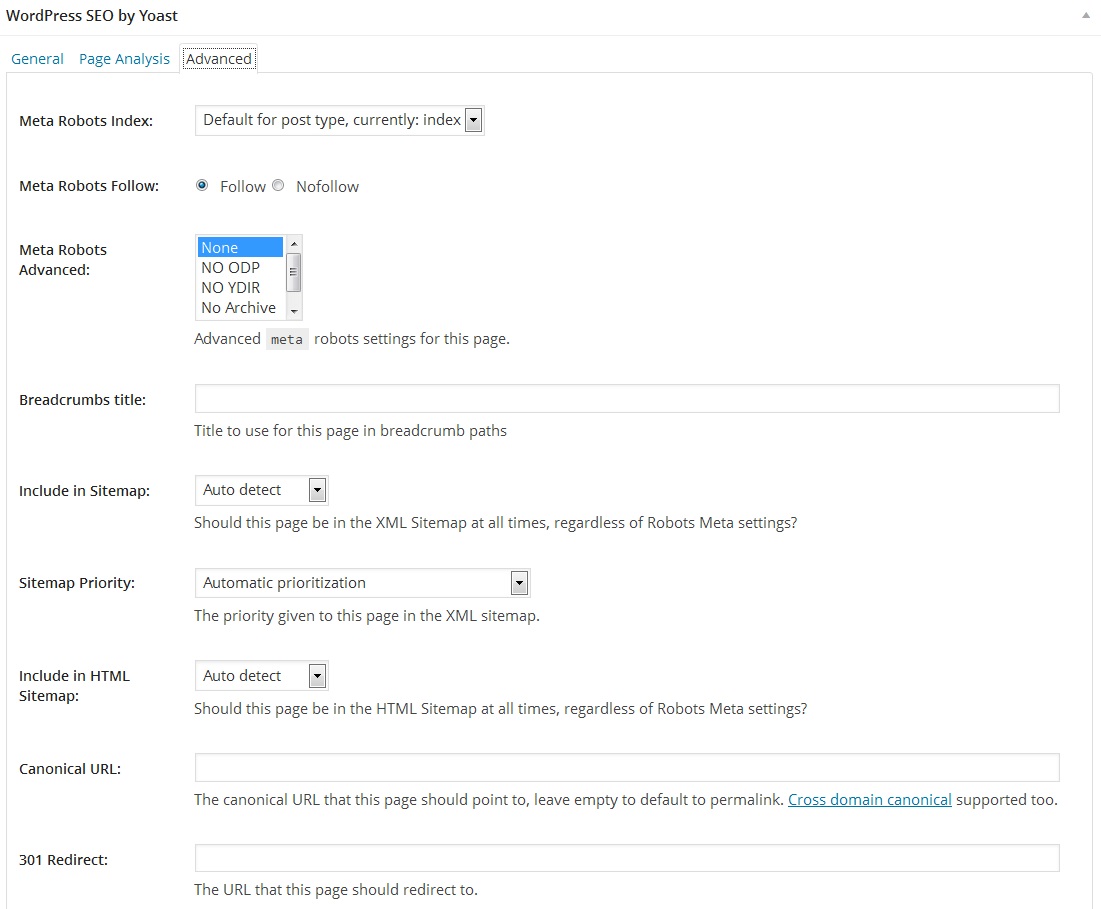
Task: Select the Advanced tab
Action: (x=218, y=59)
